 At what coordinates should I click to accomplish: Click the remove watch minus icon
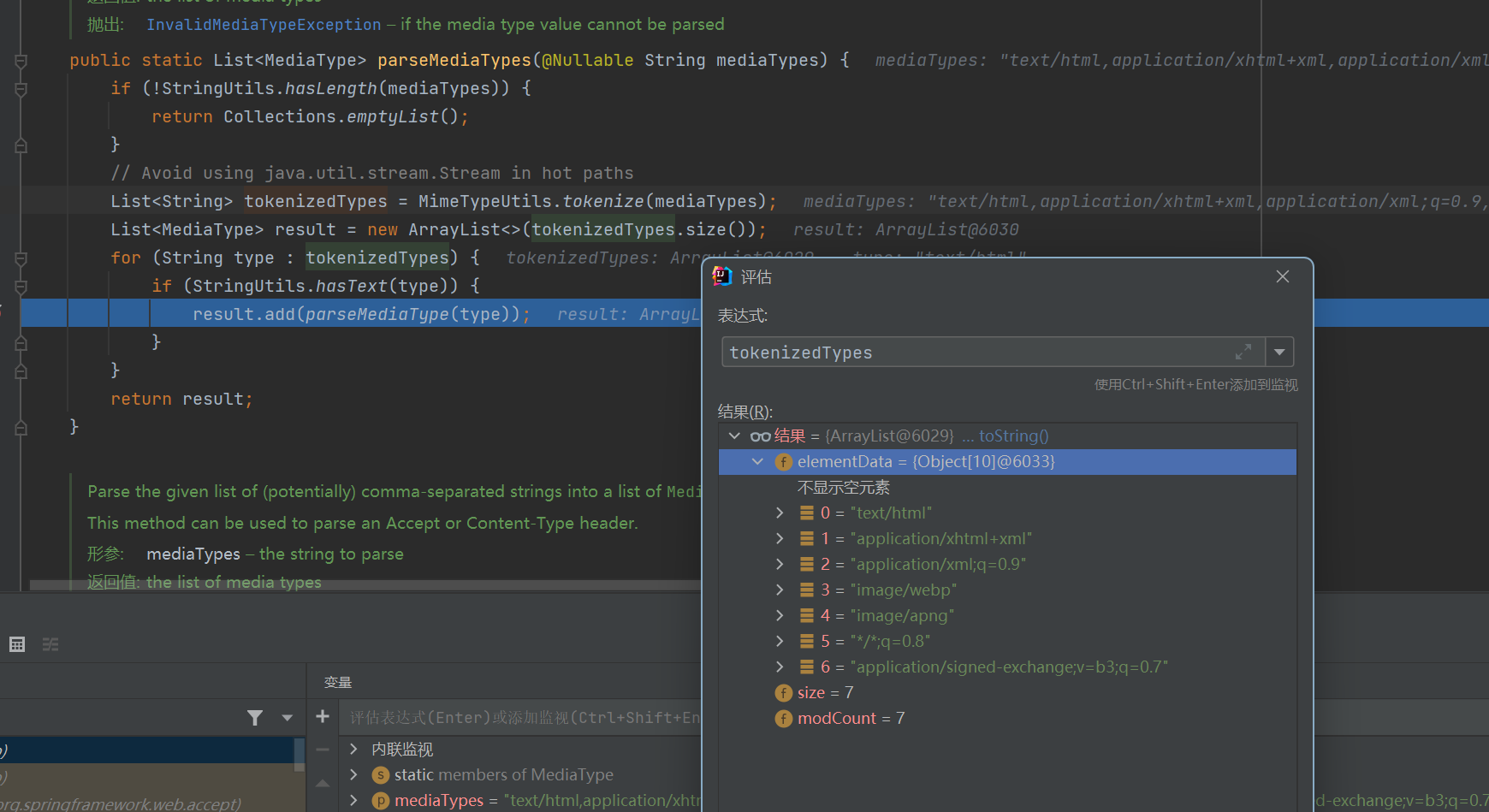click(x=323, y=750)
